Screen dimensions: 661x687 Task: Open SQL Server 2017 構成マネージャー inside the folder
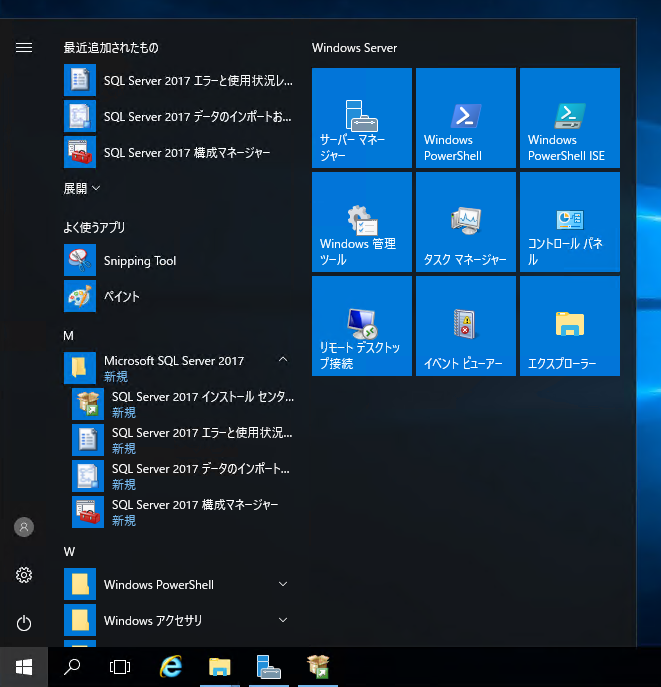[x=184, y=512]
